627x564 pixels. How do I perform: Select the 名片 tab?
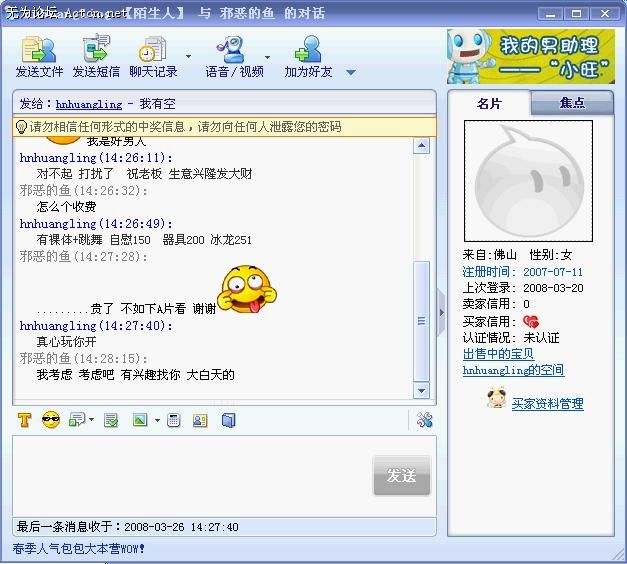489,103
